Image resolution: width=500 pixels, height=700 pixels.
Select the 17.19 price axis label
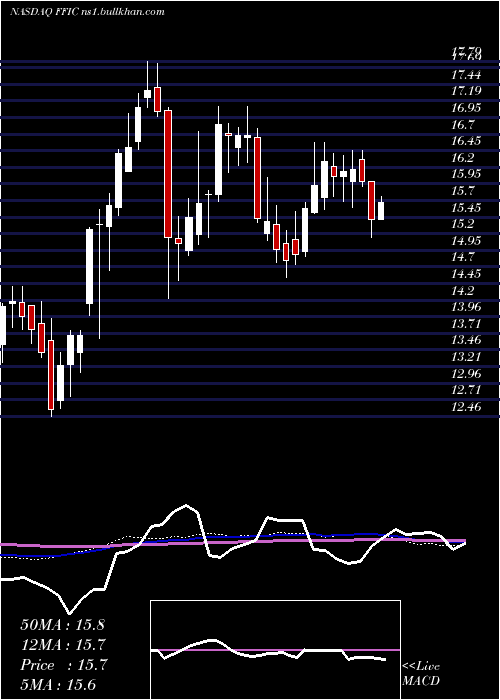466,91
